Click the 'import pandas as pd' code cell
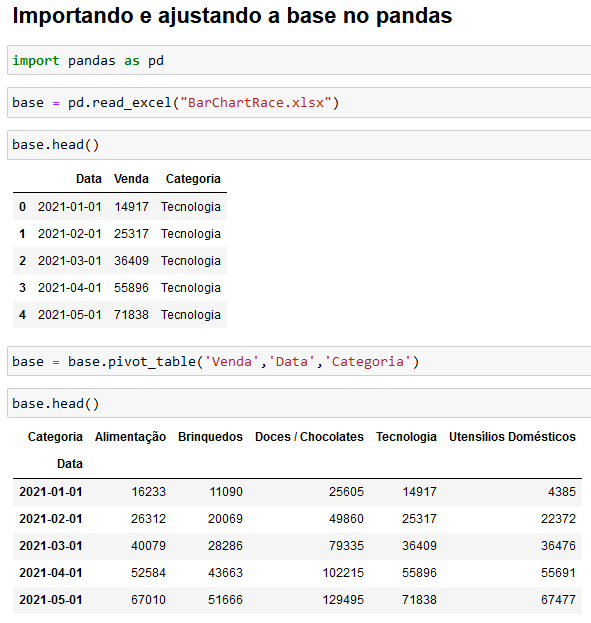 [299, 60]
